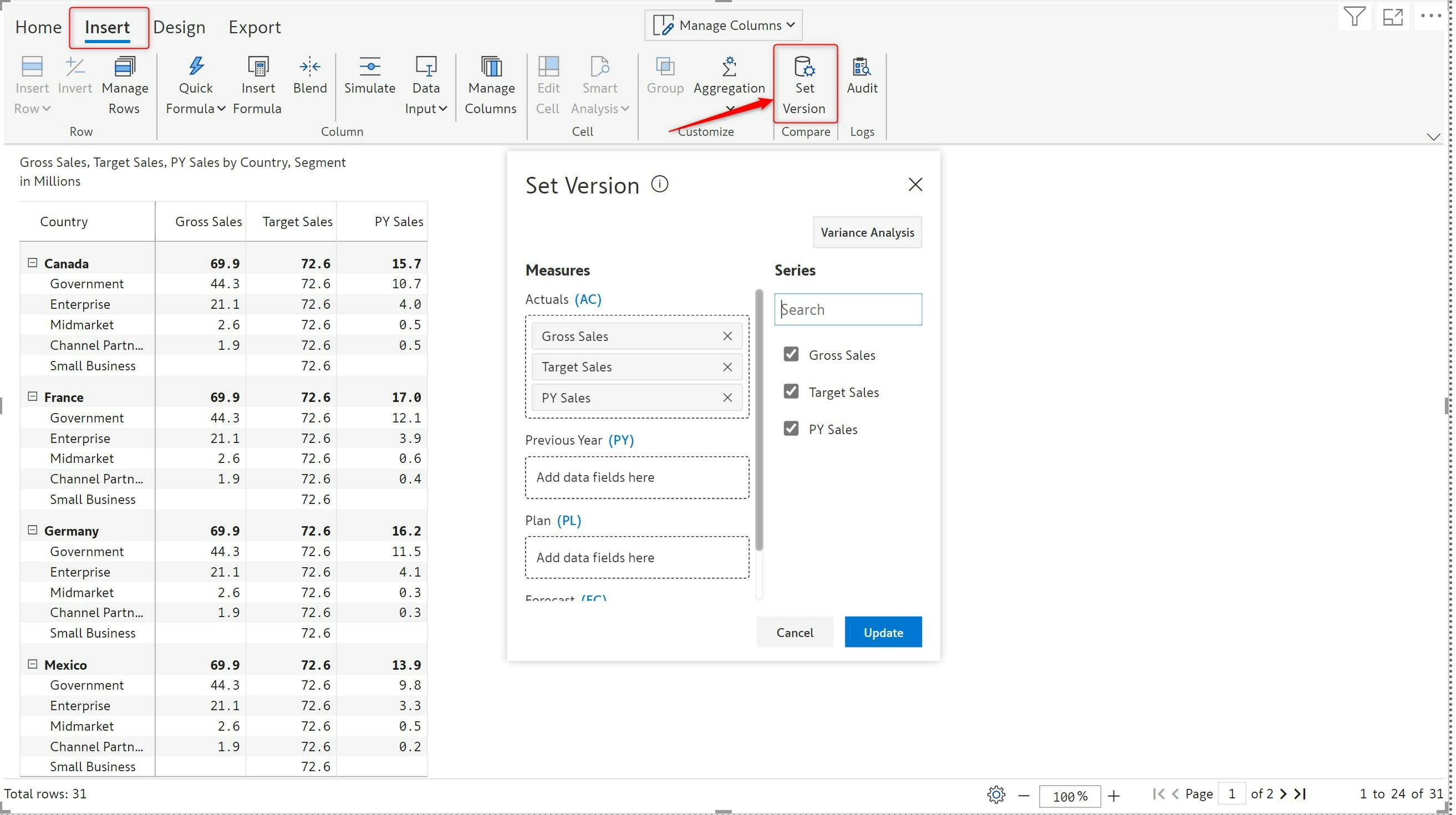
Task: Click the Series search input field
Action: [x=847, y=309]
